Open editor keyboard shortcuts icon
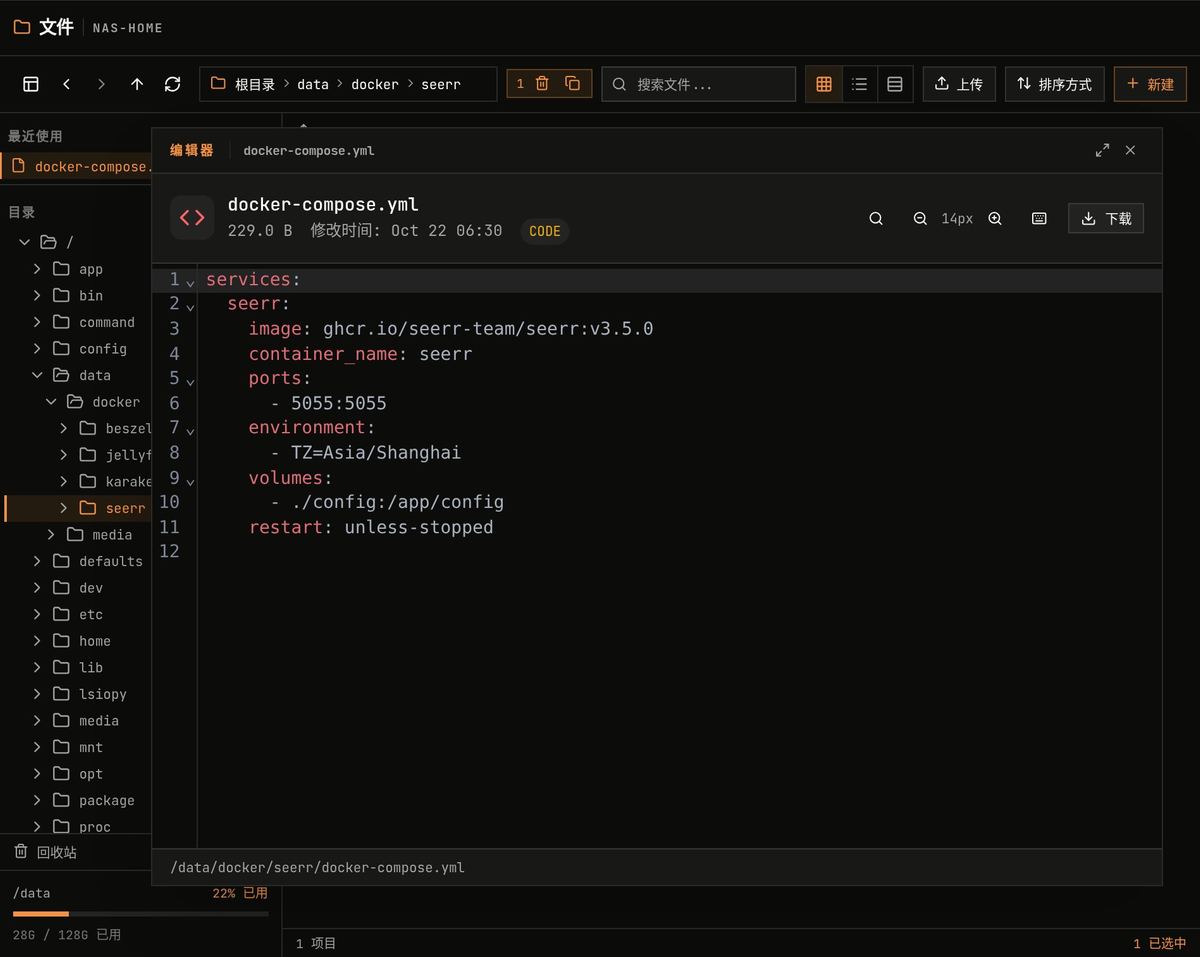 (x=1039, y=218)
